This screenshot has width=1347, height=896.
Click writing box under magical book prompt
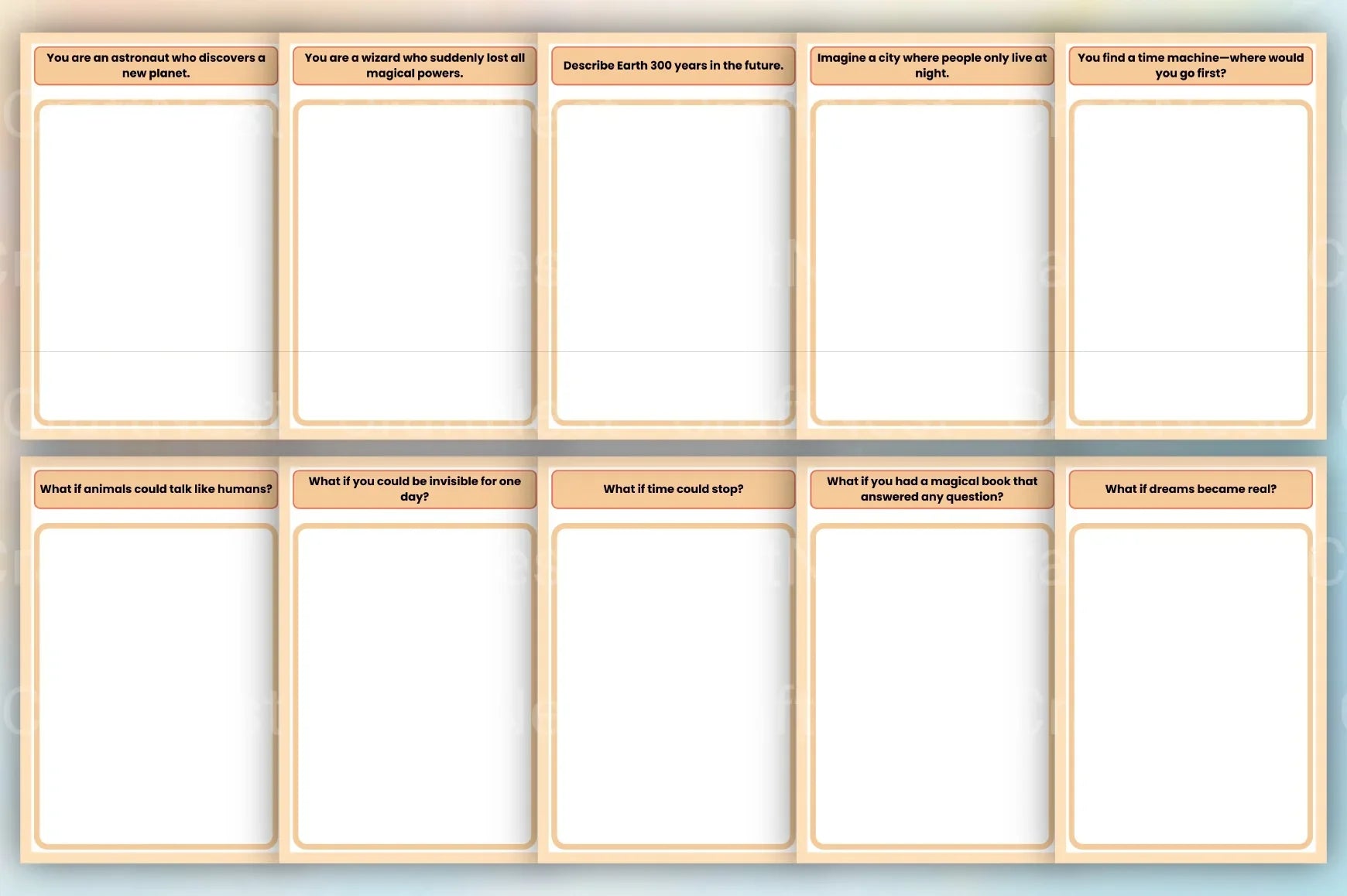[x=931, y=686]
